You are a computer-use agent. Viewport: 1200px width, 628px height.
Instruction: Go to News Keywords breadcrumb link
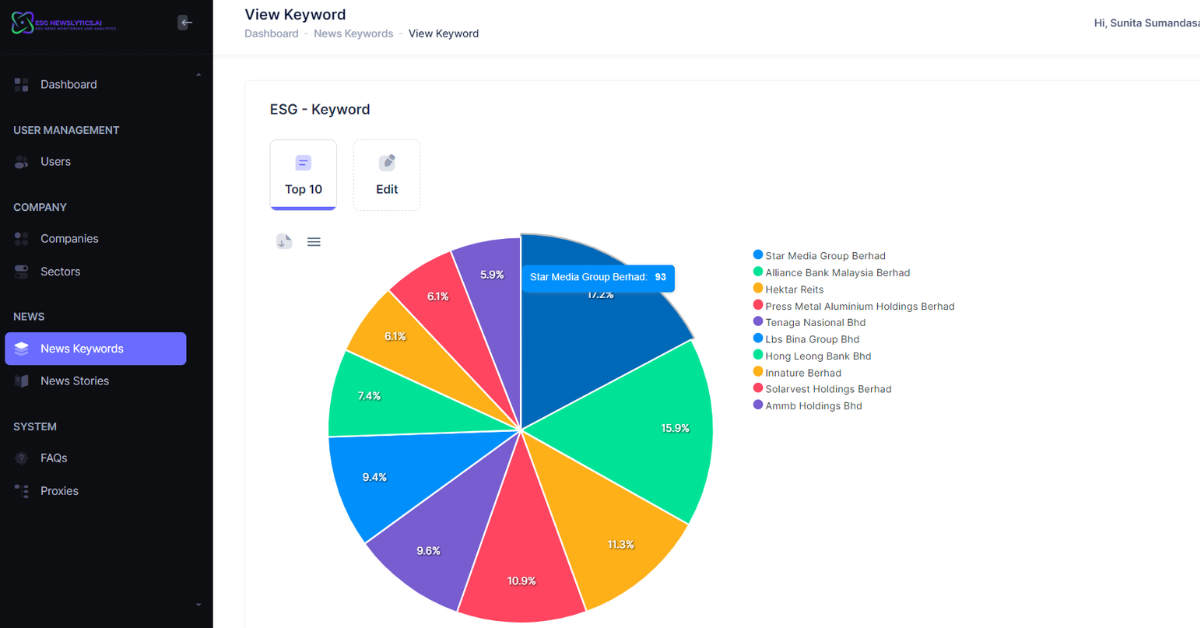point(353,34)
